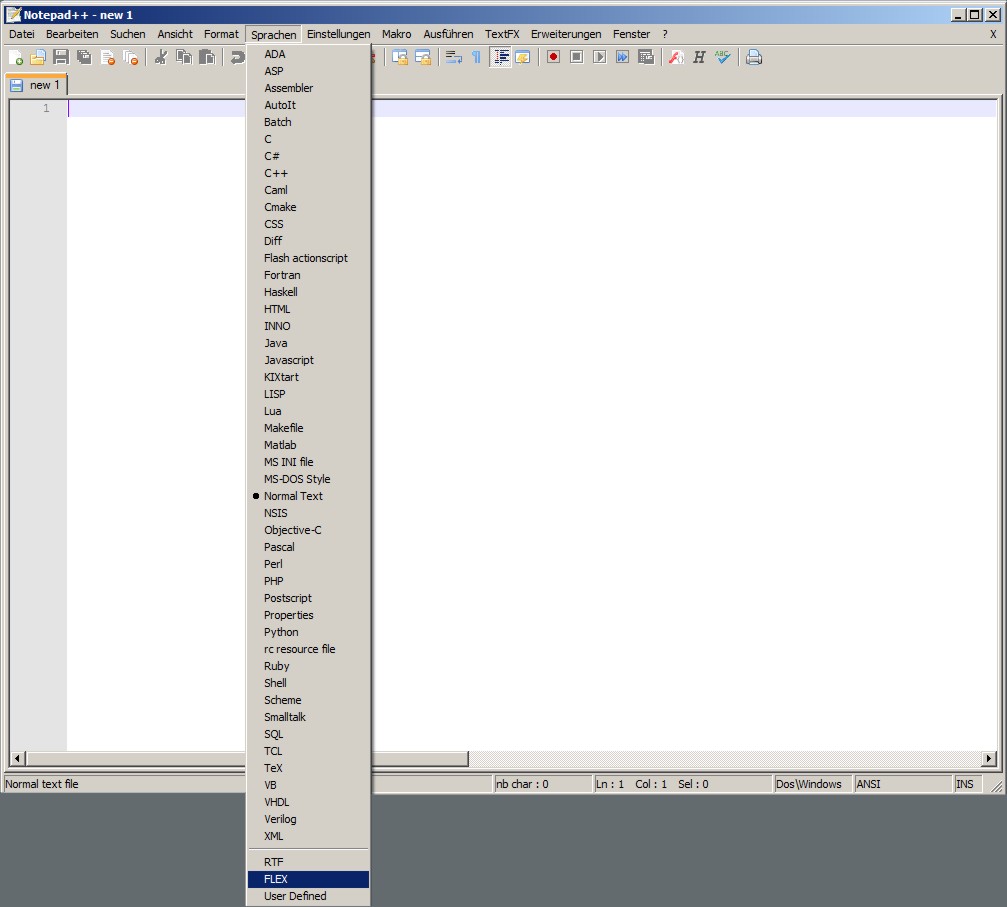The width and height of the screenshot is (1007, 907).
Task: Click the Save toolbar icon
Action: [x=61, y=58]
